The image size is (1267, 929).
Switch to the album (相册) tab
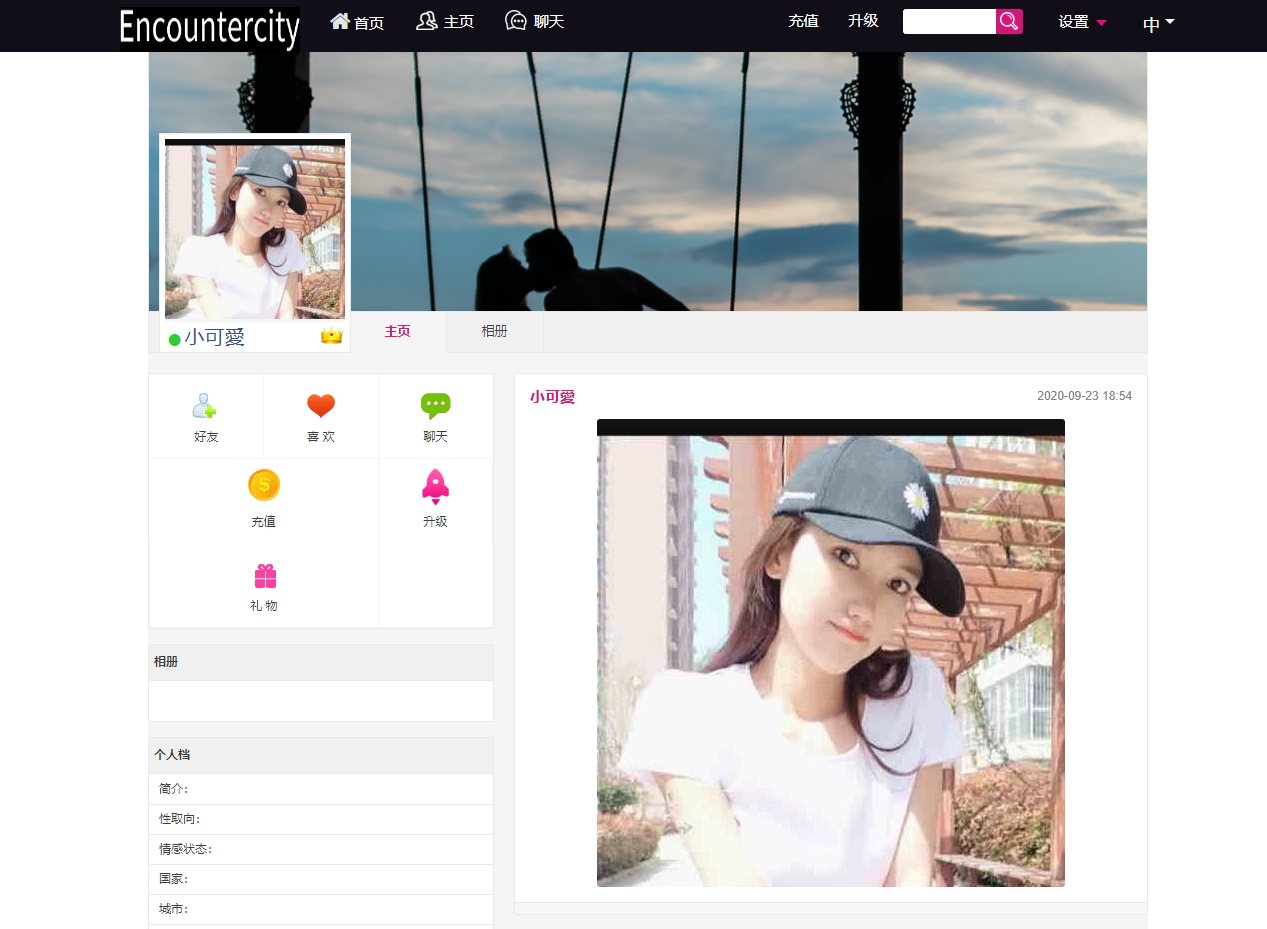click(494, 331)
